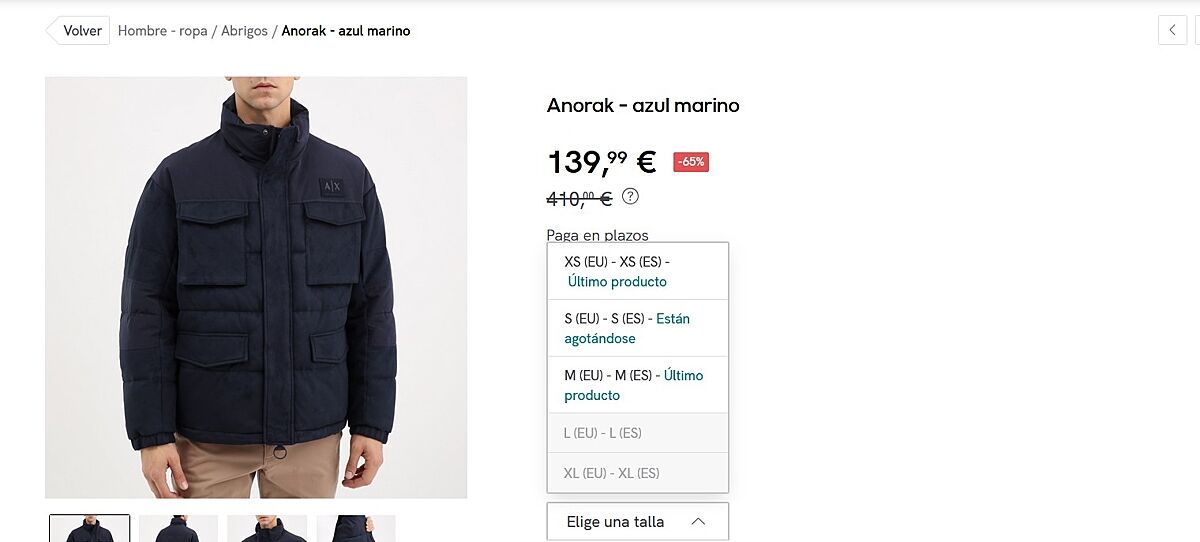Screen dimensions: 1200x542
Task: Click 'Anorak - azul marino' breadcrumb text
Action: point(346,31)
